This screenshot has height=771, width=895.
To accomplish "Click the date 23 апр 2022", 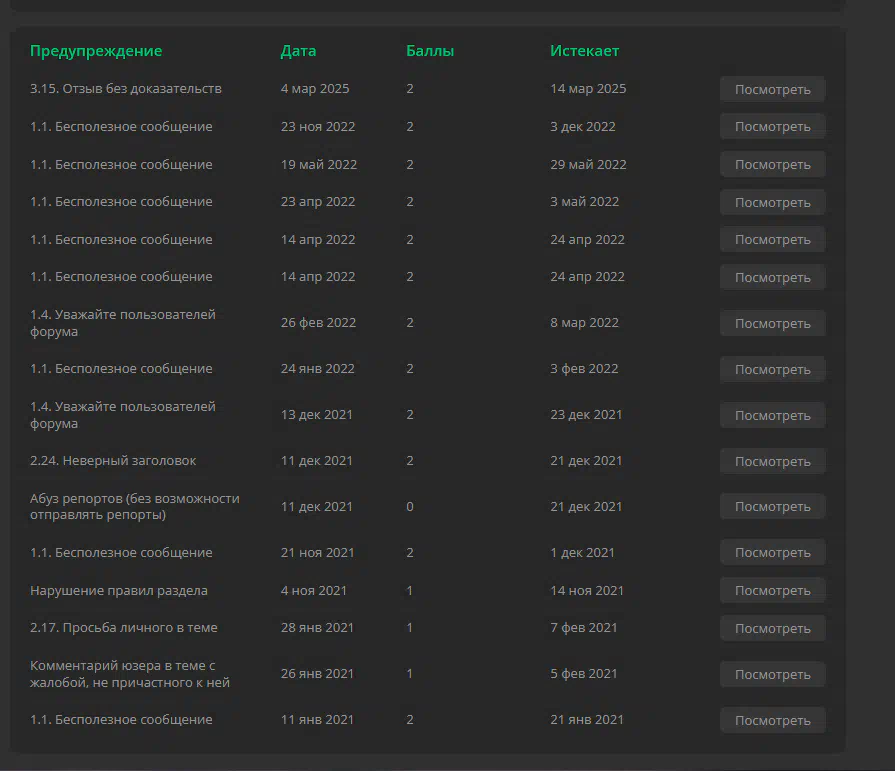I will 317,201.
